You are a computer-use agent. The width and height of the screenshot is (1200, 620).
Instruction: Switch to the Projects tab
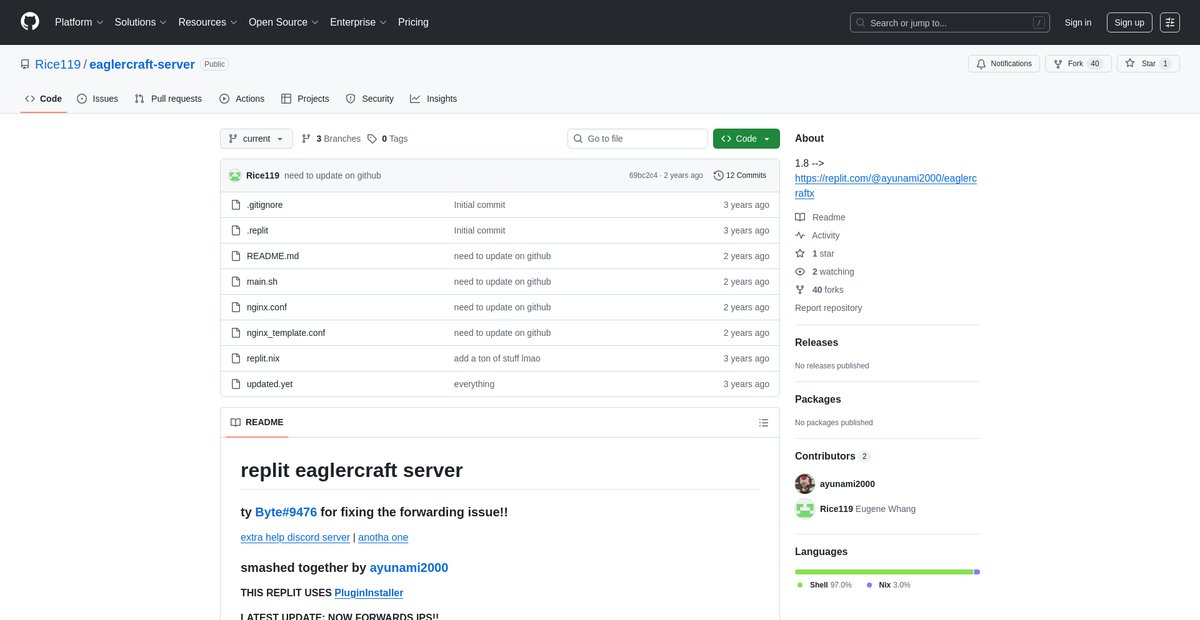(305, 99)
